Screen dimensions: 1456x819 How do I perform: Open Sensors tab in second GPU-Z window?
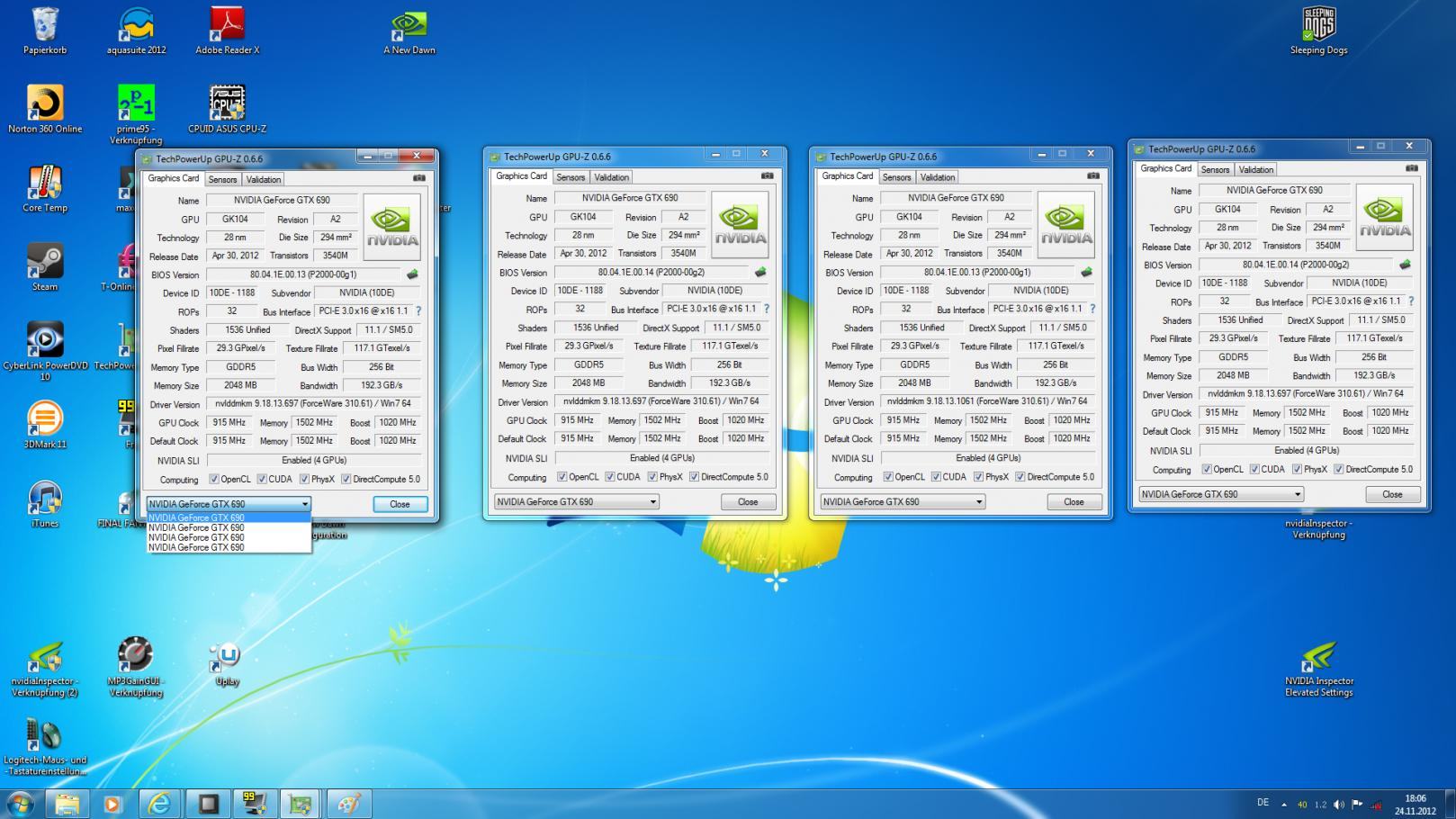pyautogui.click(x=571, y=177)
